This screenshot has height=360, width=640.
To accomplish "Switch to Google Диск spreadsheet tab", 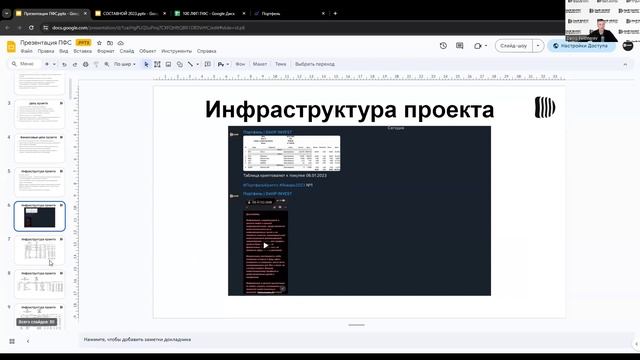I will click(x=209, y=13).
